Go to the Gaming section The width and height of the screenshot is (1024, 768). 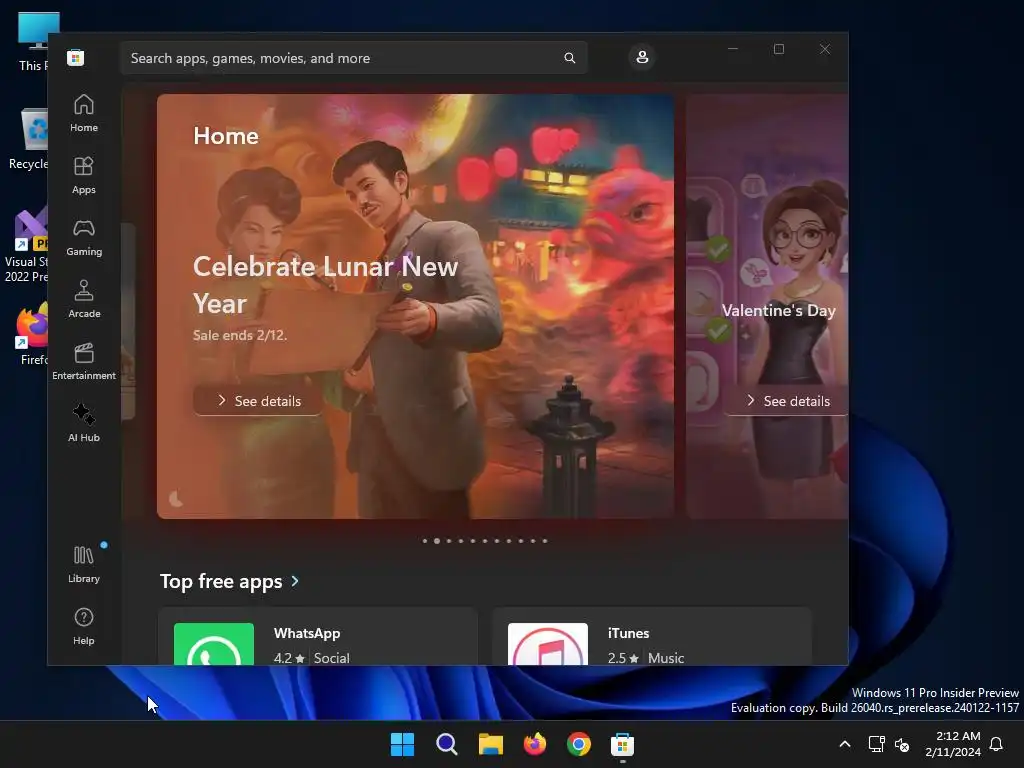tap(84, 237)
